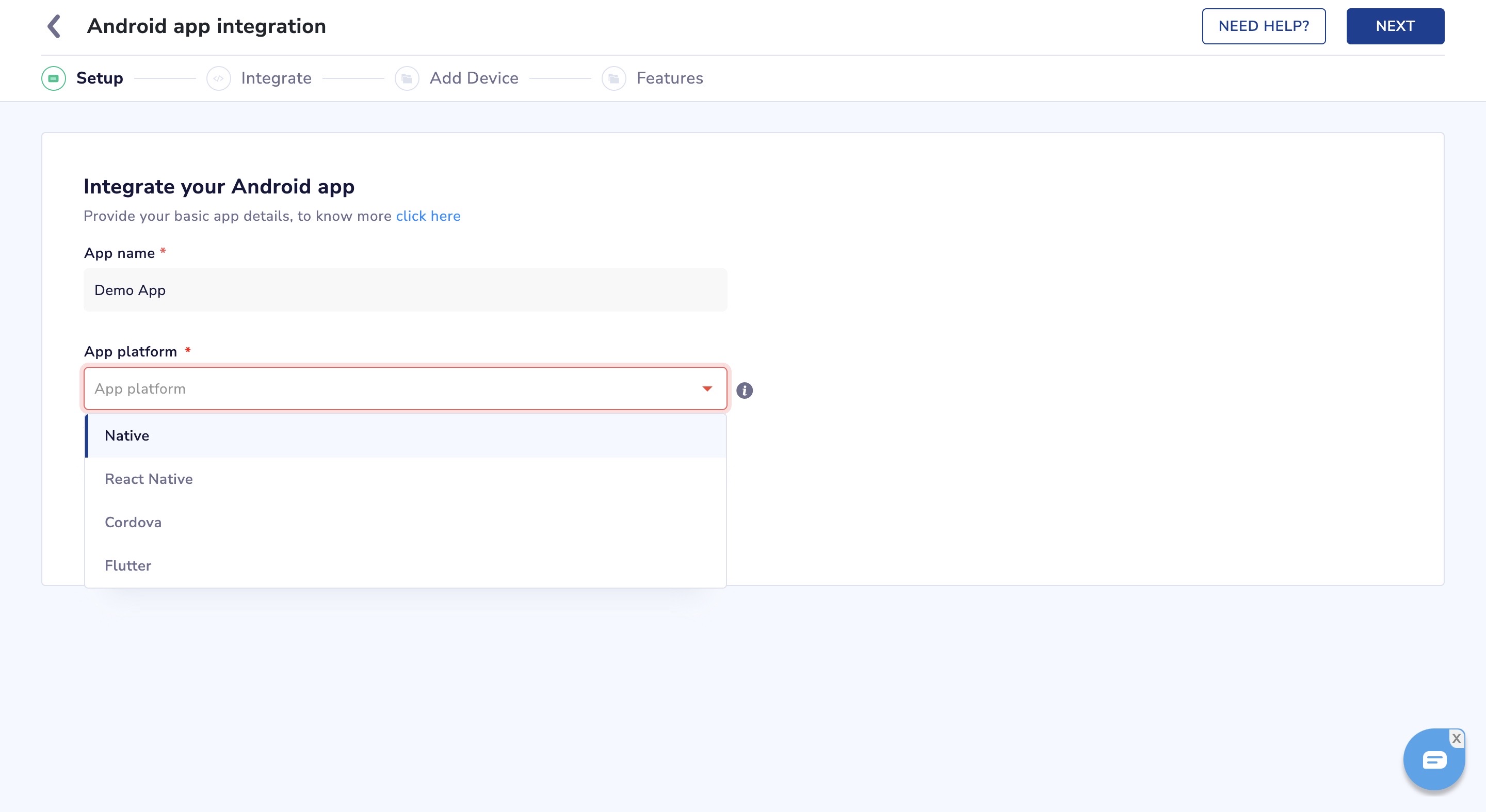Click the Add Device step icon
Viewport: 1486px width, 812px height.
coord(407,78)
